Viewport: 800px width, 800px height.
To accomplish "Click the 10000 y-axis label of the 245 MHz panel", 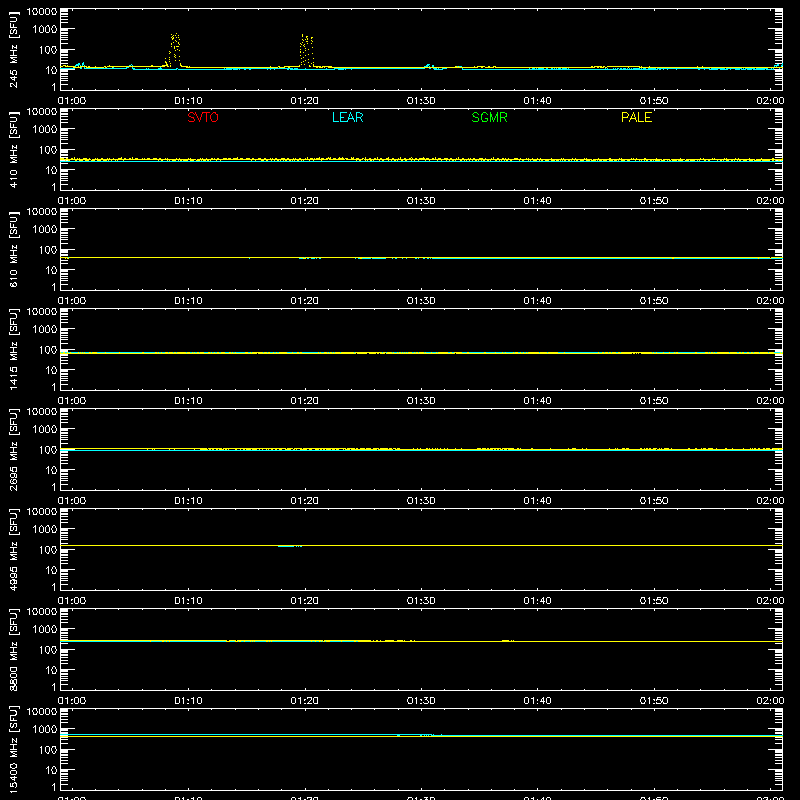I will click(42, 11).
